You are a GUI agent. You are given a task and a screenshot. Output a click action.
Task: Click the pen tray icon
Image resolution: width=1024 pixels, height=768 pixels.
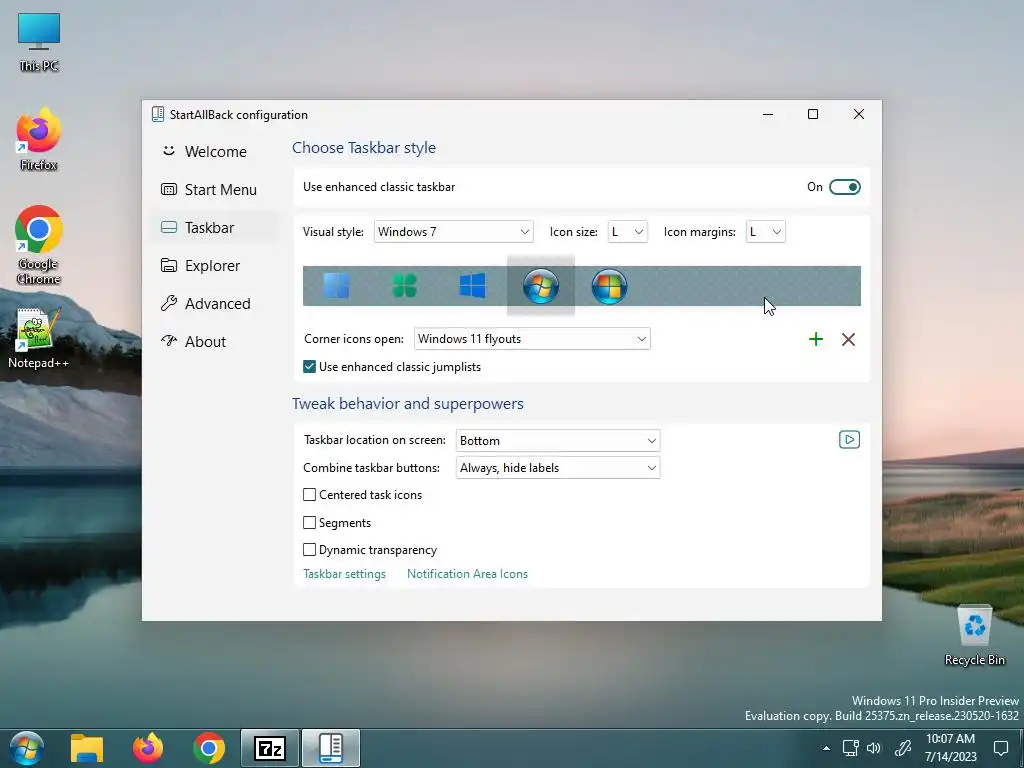(903, 748)
